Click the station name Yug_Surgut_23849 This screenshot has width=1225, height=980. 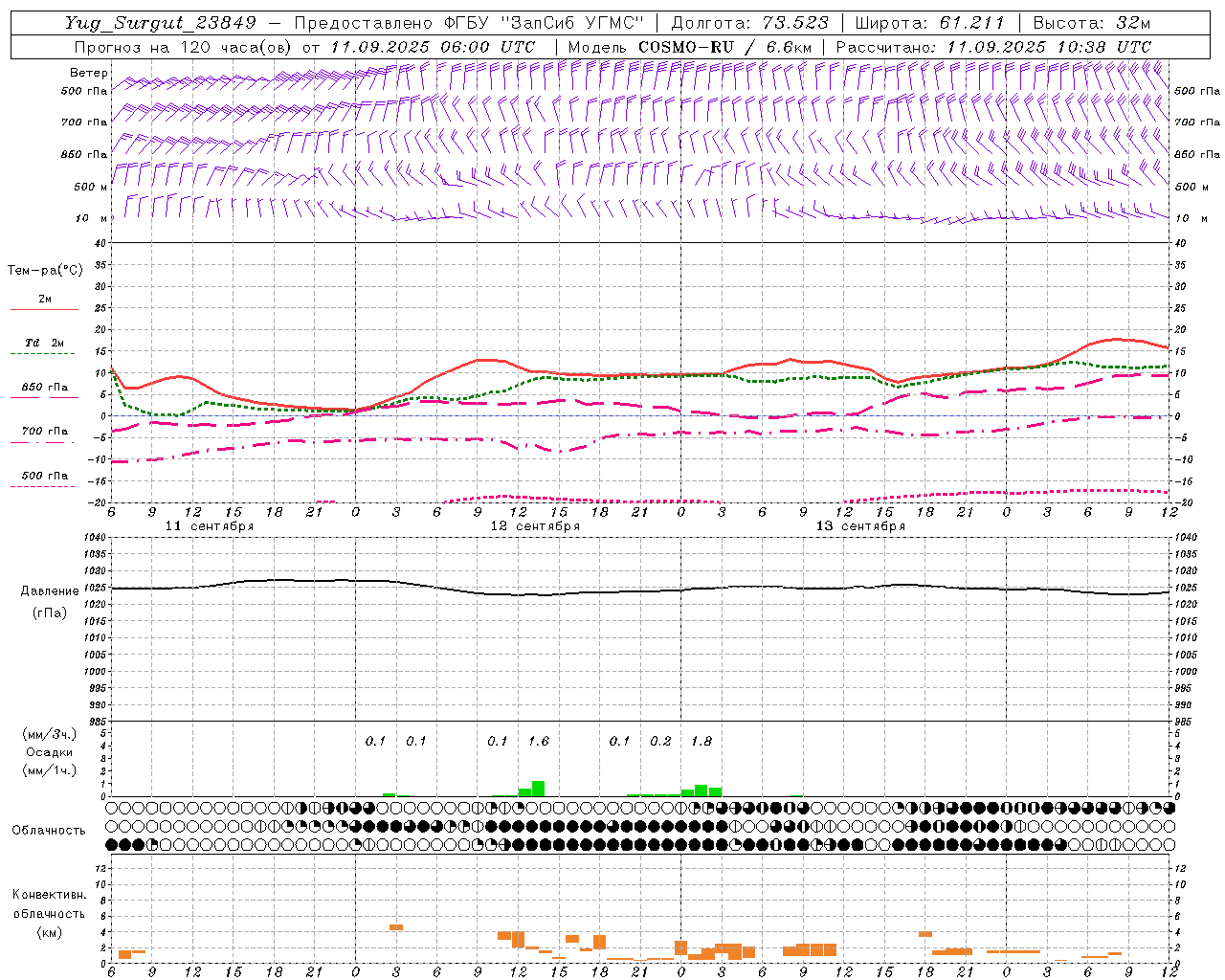click(161, 23)
